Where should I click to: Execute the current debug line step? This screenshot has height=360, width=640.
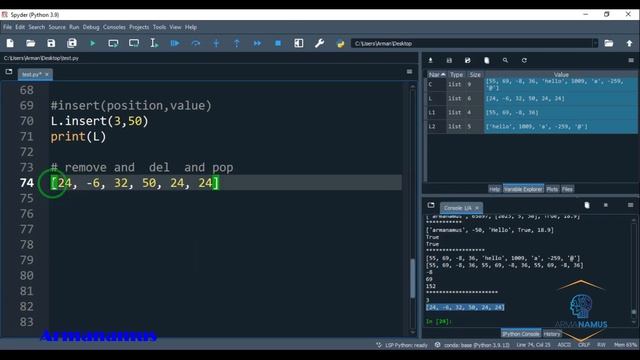click(196, 43)
